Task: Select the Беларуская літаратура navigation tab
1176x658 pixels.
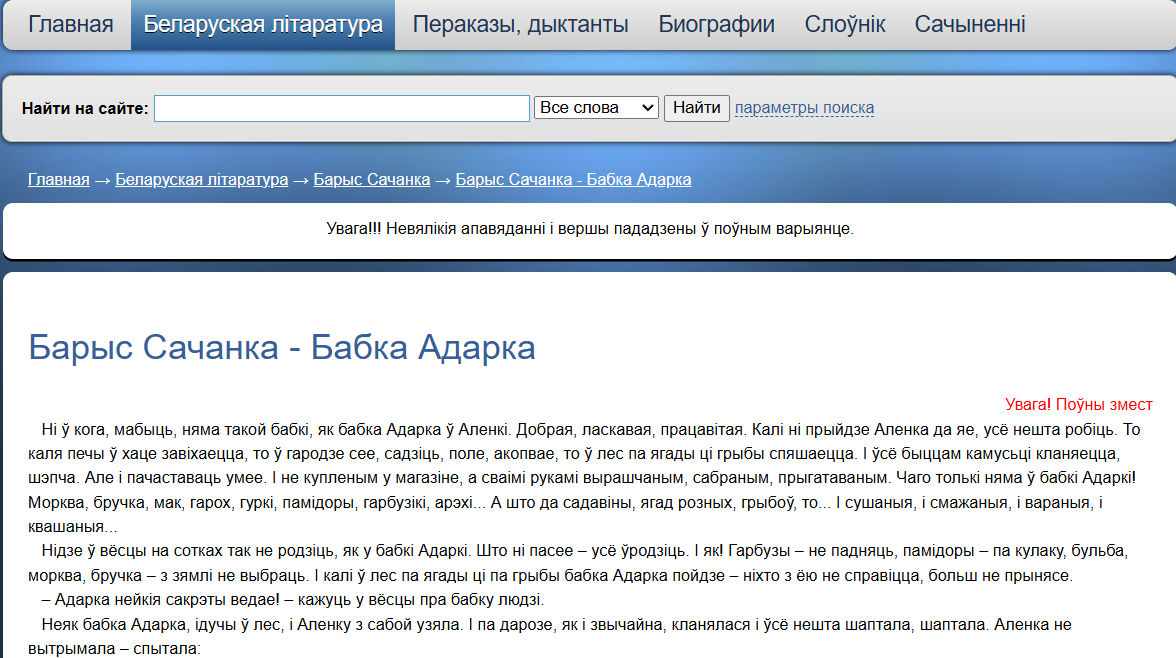Action: pos(263,25)
